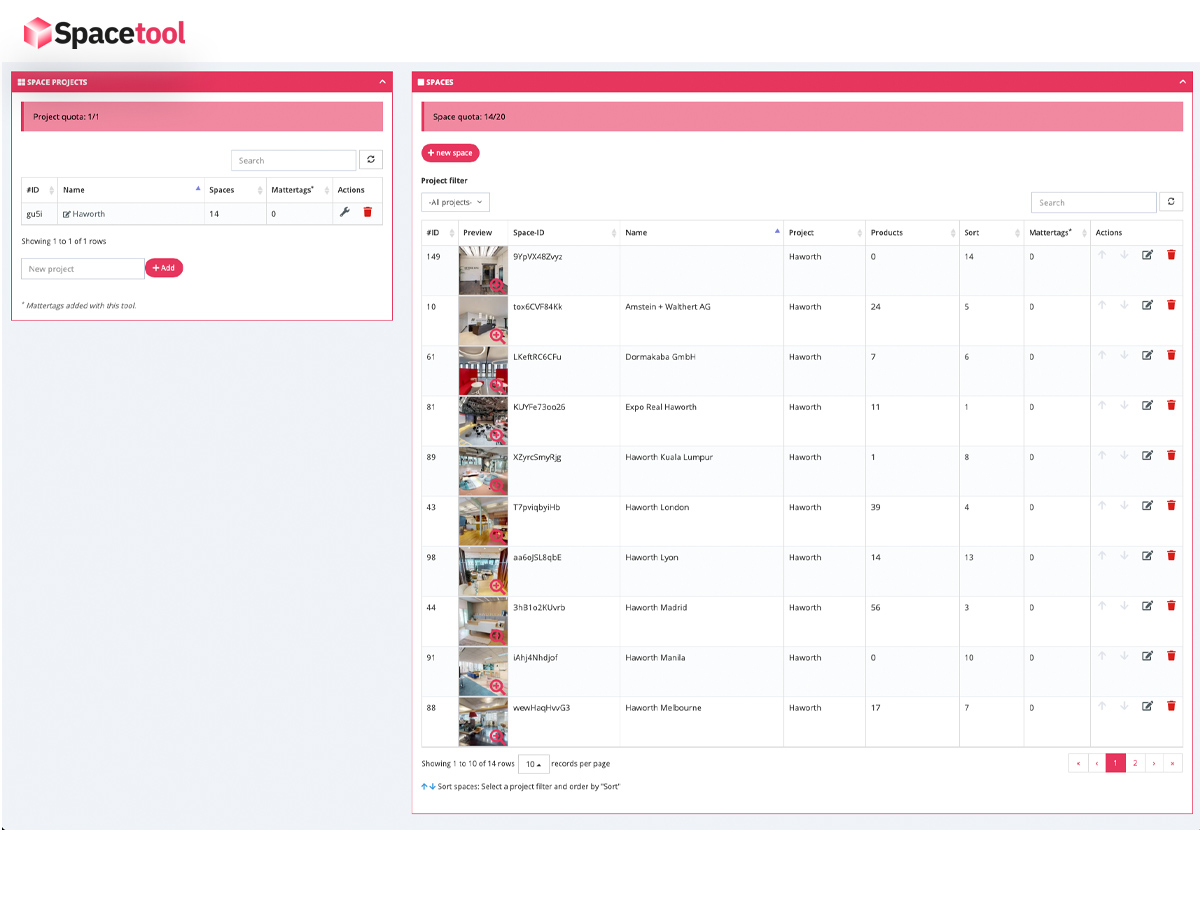Click the Spacetool logo
1200x900 pixels.
(x=105, y=33)
